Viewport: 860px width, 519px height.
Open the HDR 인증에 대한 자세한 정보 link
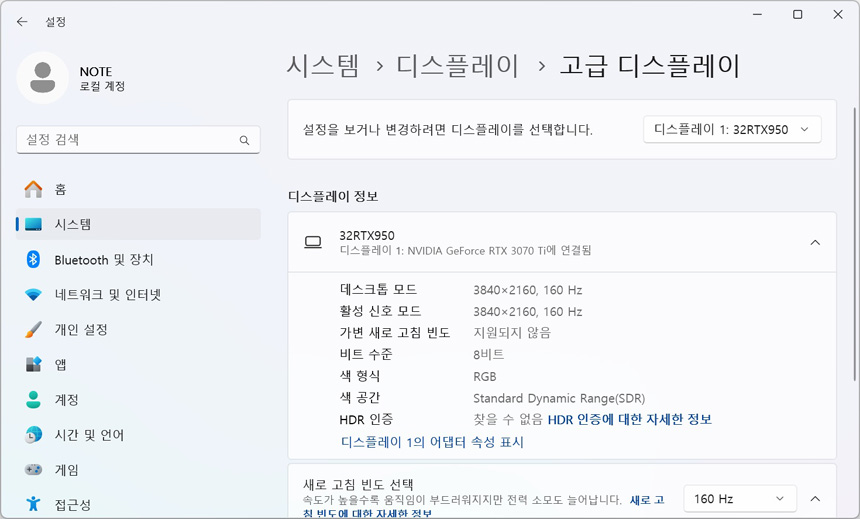click(x=629, y=420)
